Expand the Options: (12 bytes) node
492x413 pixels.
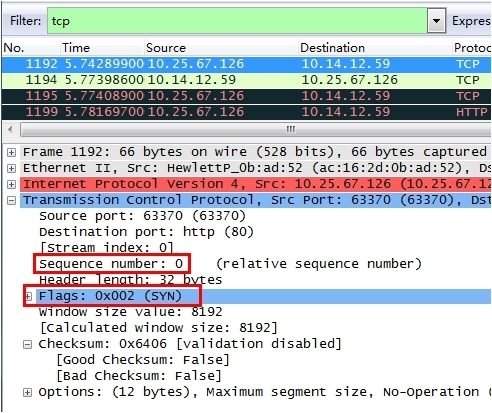(x=27, y=392)
